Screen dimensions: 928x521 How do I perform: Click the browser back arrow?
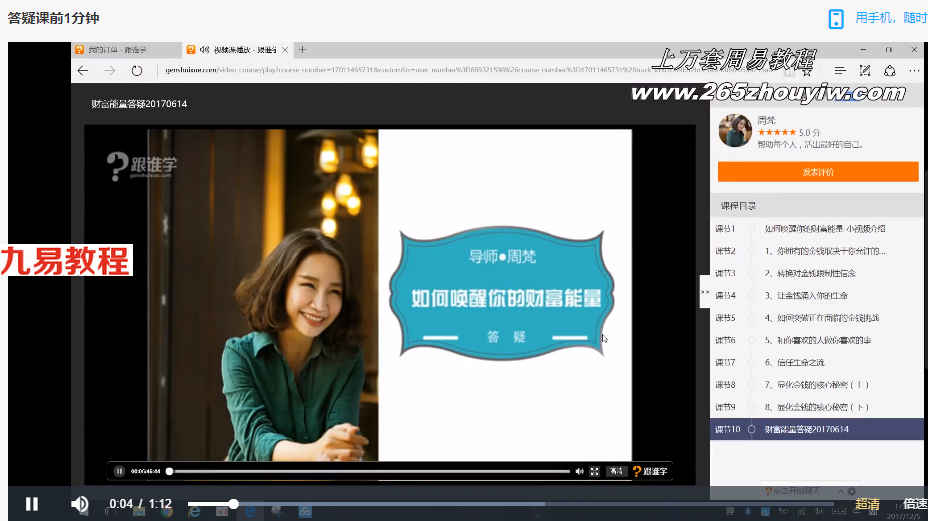pyautogui.click(x=83, y=70)
